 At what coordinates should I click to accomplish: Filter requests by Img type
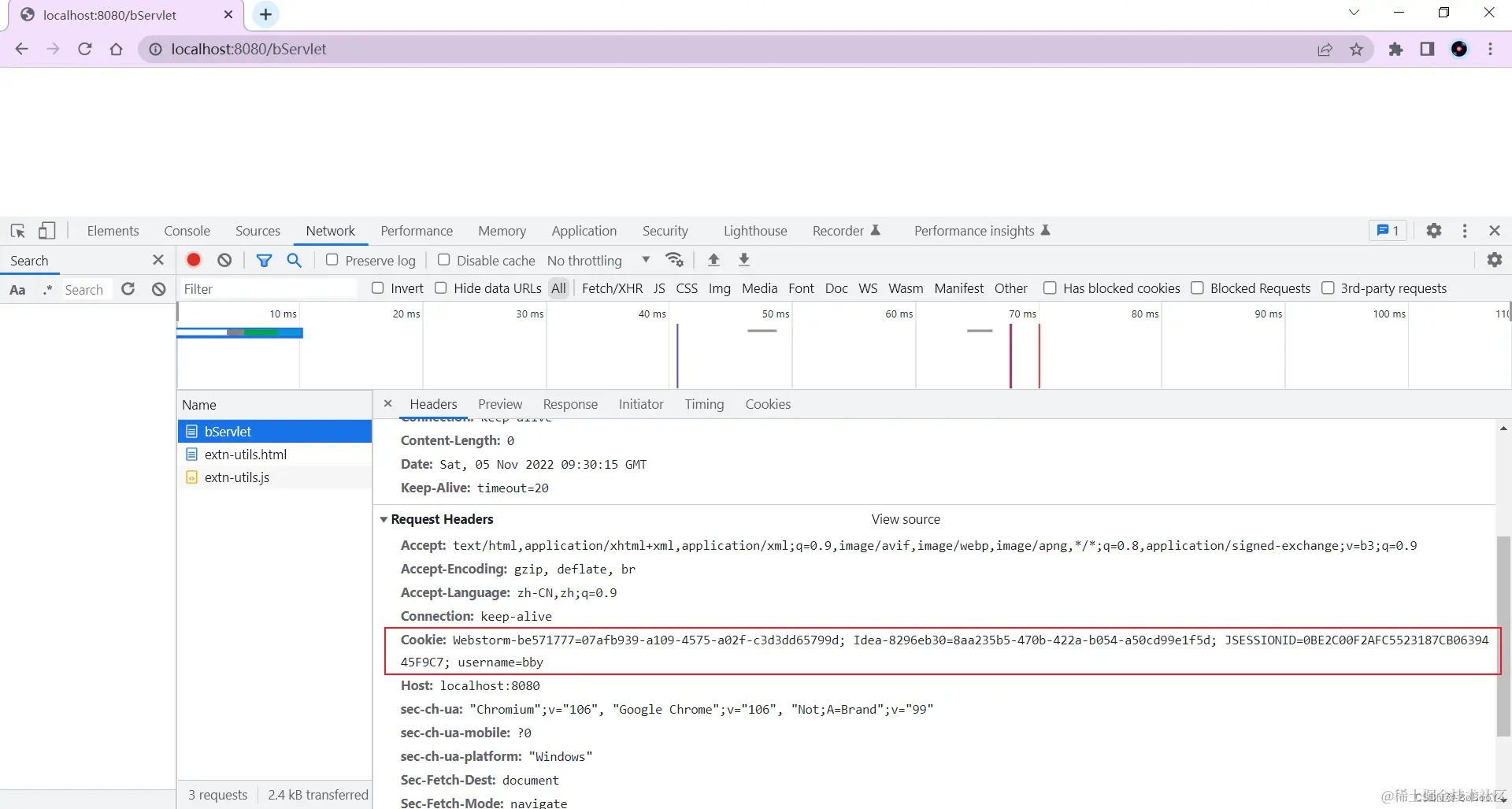tap(719, 288)
